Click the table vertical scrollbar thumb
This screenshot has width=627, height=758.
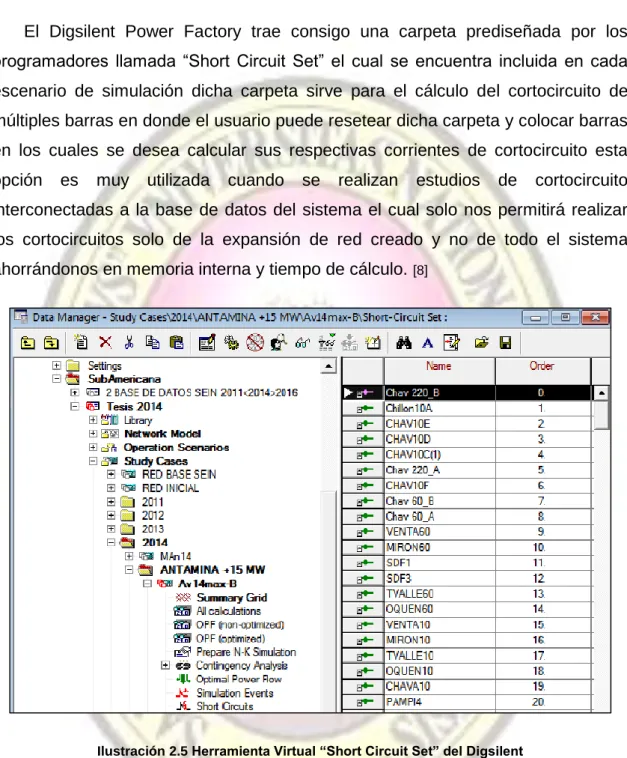[x=601, y=415]
